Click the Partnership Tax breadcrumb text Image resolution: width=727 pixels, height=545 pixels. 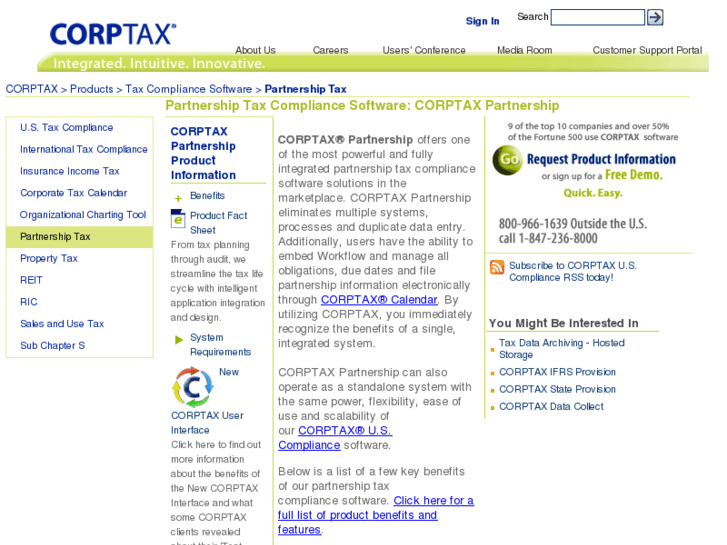tap(305, 89)
